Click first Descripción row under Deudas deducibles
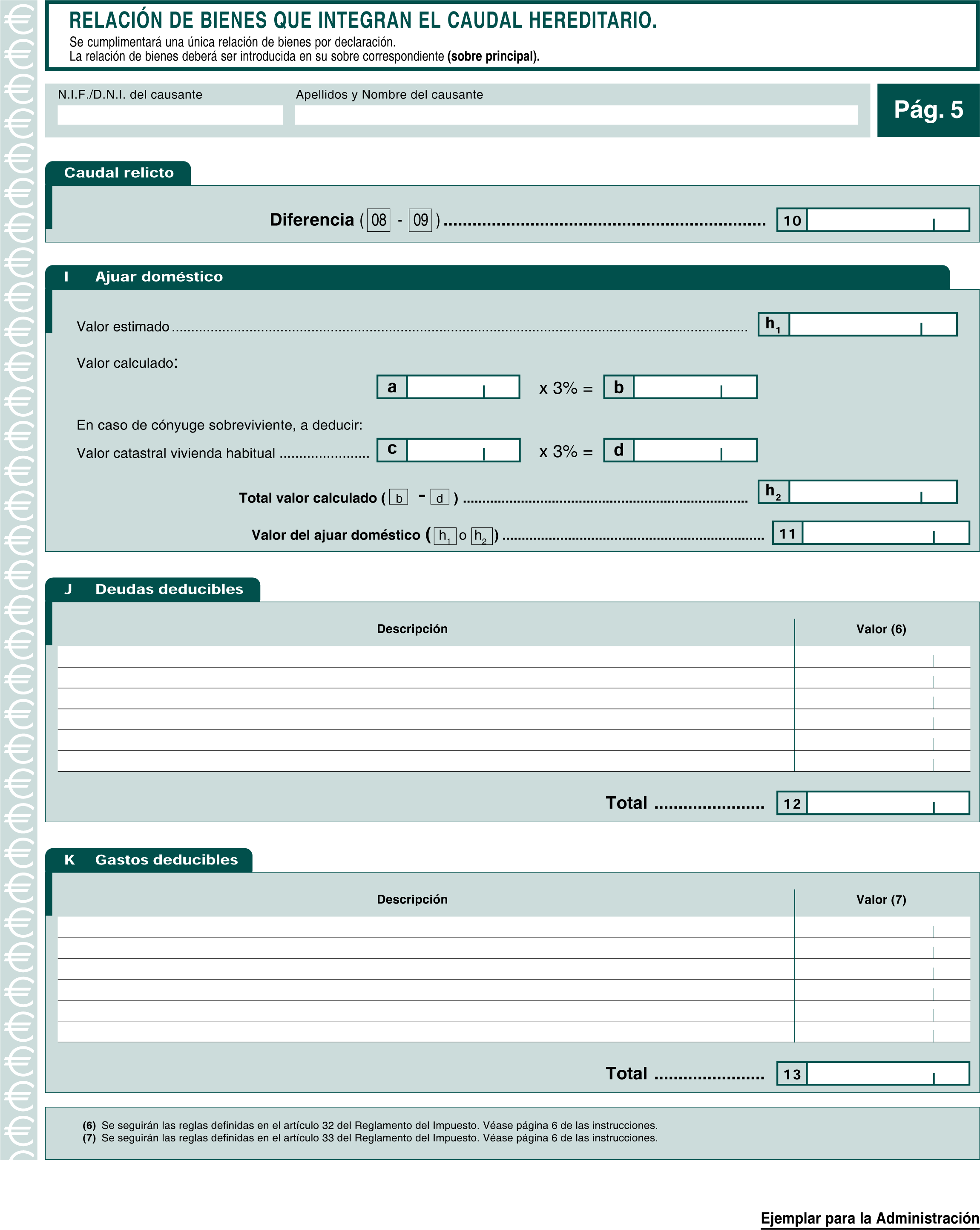The image size is (980, 1230). [x=425, y=657]
